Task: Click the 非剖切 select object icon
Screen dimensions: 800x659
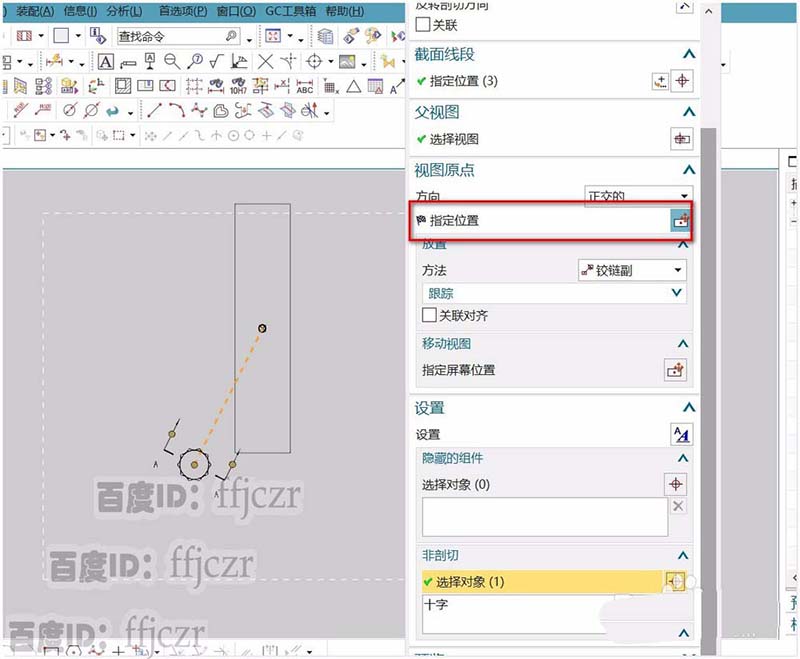Action: [x=676, y=581]
